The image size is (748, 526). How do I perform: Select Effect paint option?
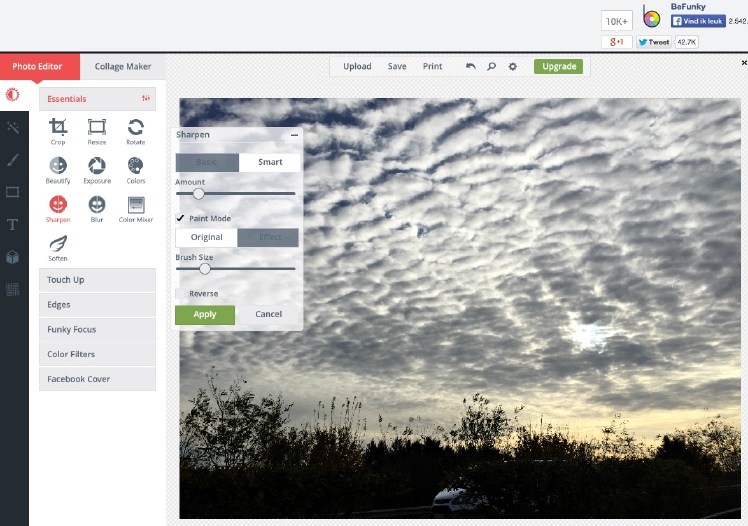(268, 237)
